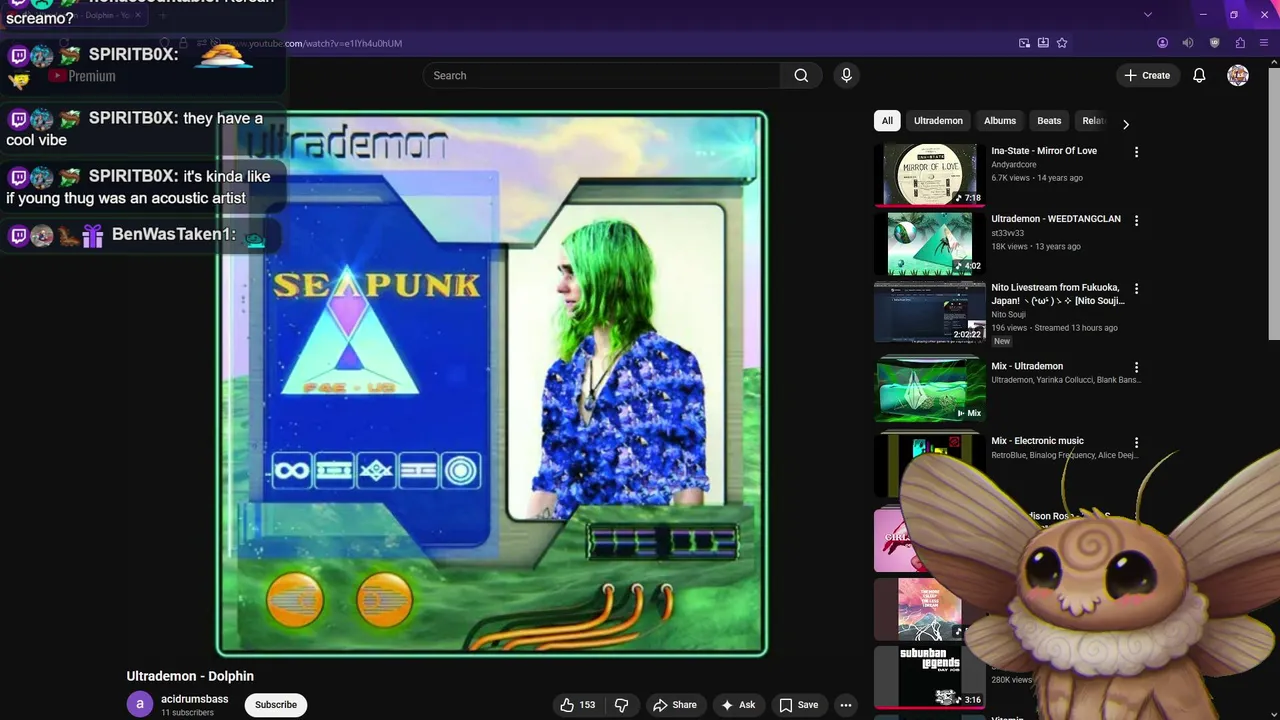The height and width of the screenshot is (720, 1280).
Task: Click the st33vv33 channel name
Action: [1008, 233]
